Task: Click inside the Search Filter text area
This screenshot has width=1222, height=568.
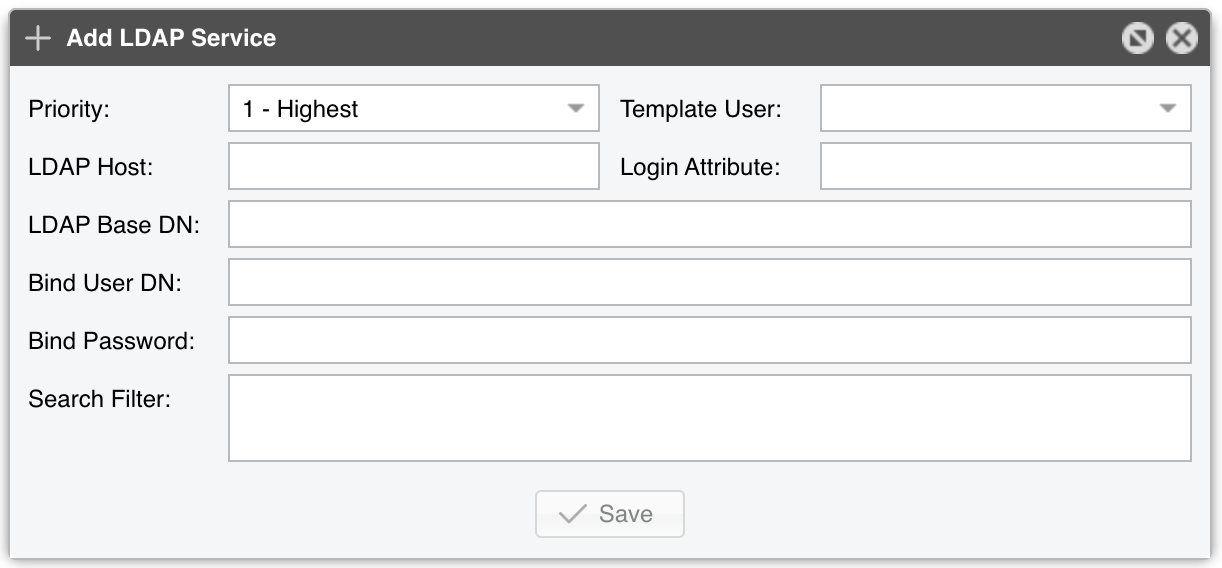Action: 709,418
